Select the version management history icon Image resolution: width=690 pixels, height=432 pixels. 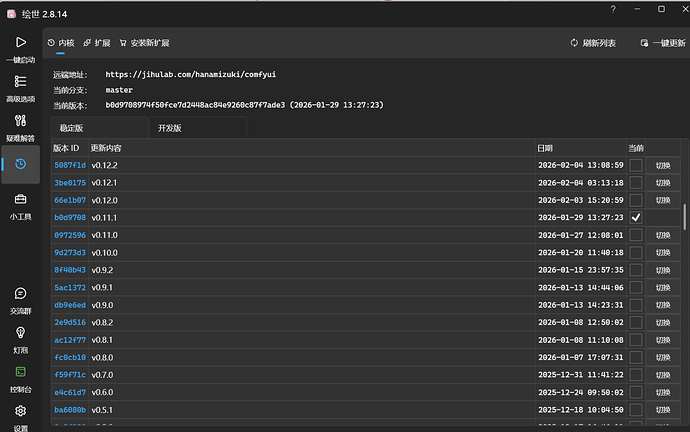tap(20, 164)
